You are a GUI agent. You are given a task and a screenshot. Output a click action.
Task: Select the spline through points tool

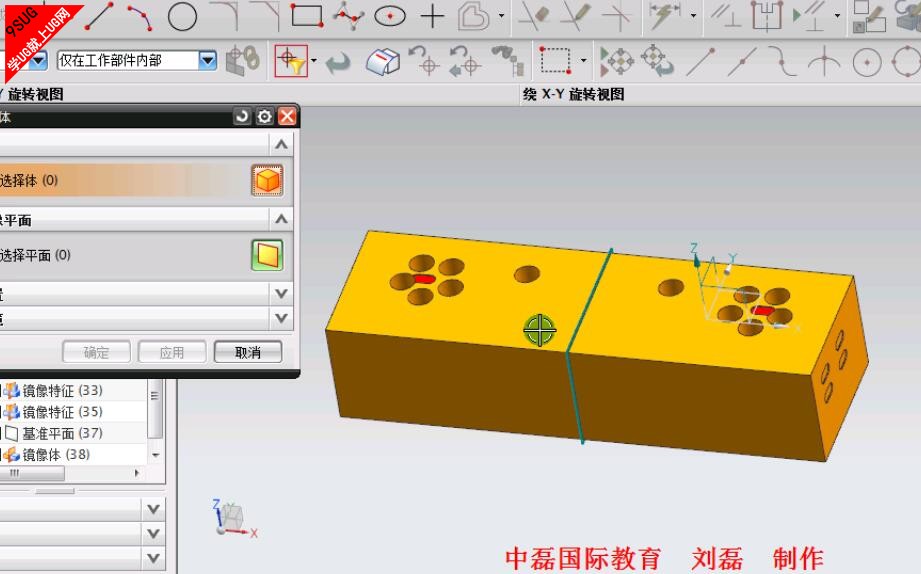pyautogui.click(x=348, y=16)
